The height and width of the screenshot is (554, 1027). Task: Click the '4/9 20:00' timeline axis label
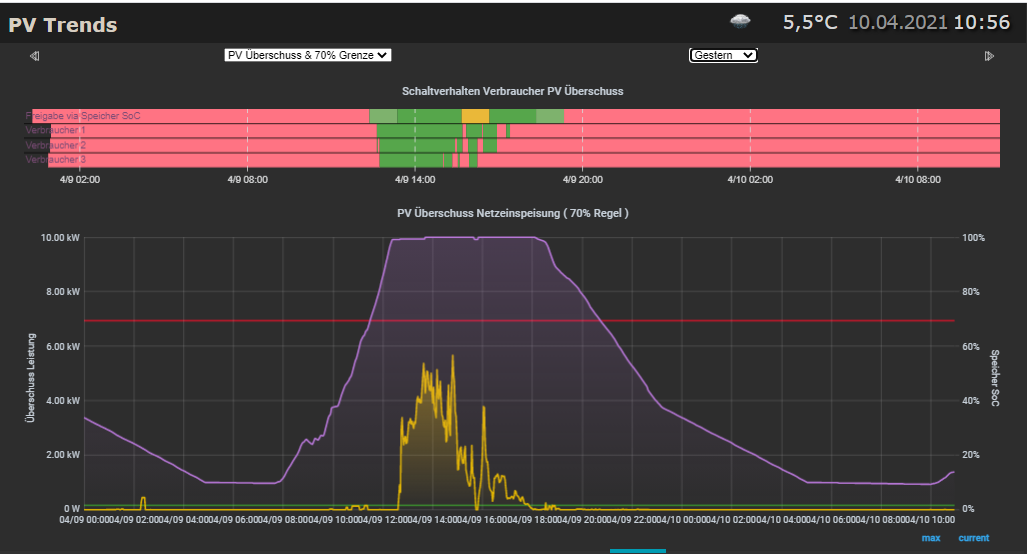click(x=583, y=179)
